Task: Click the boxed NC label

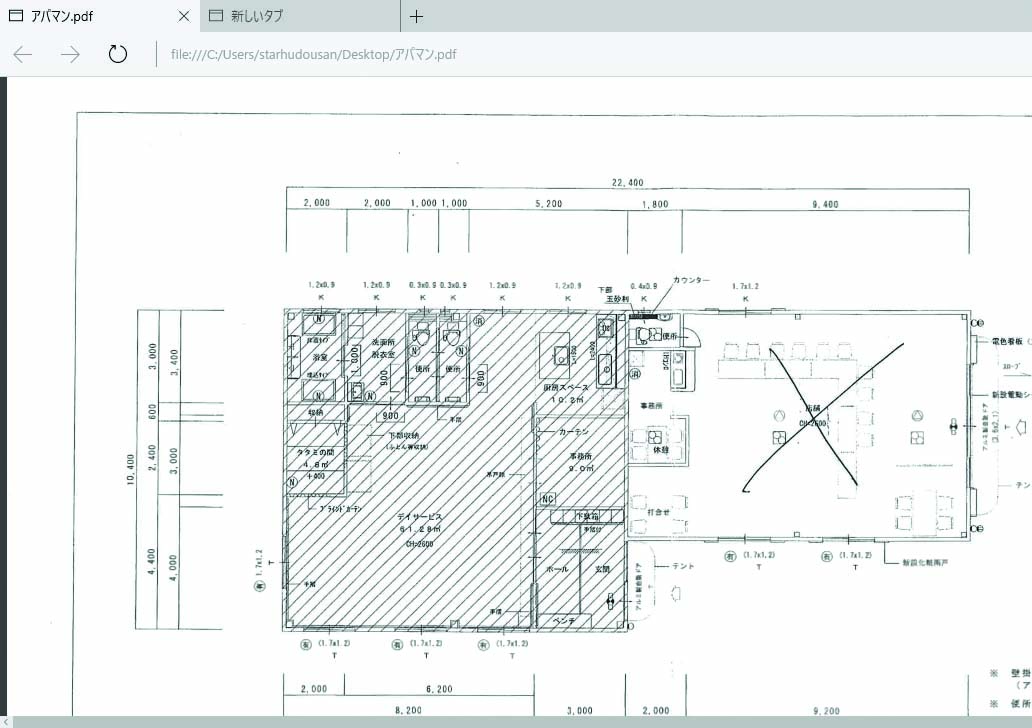Action: click(x=548, y=499)
